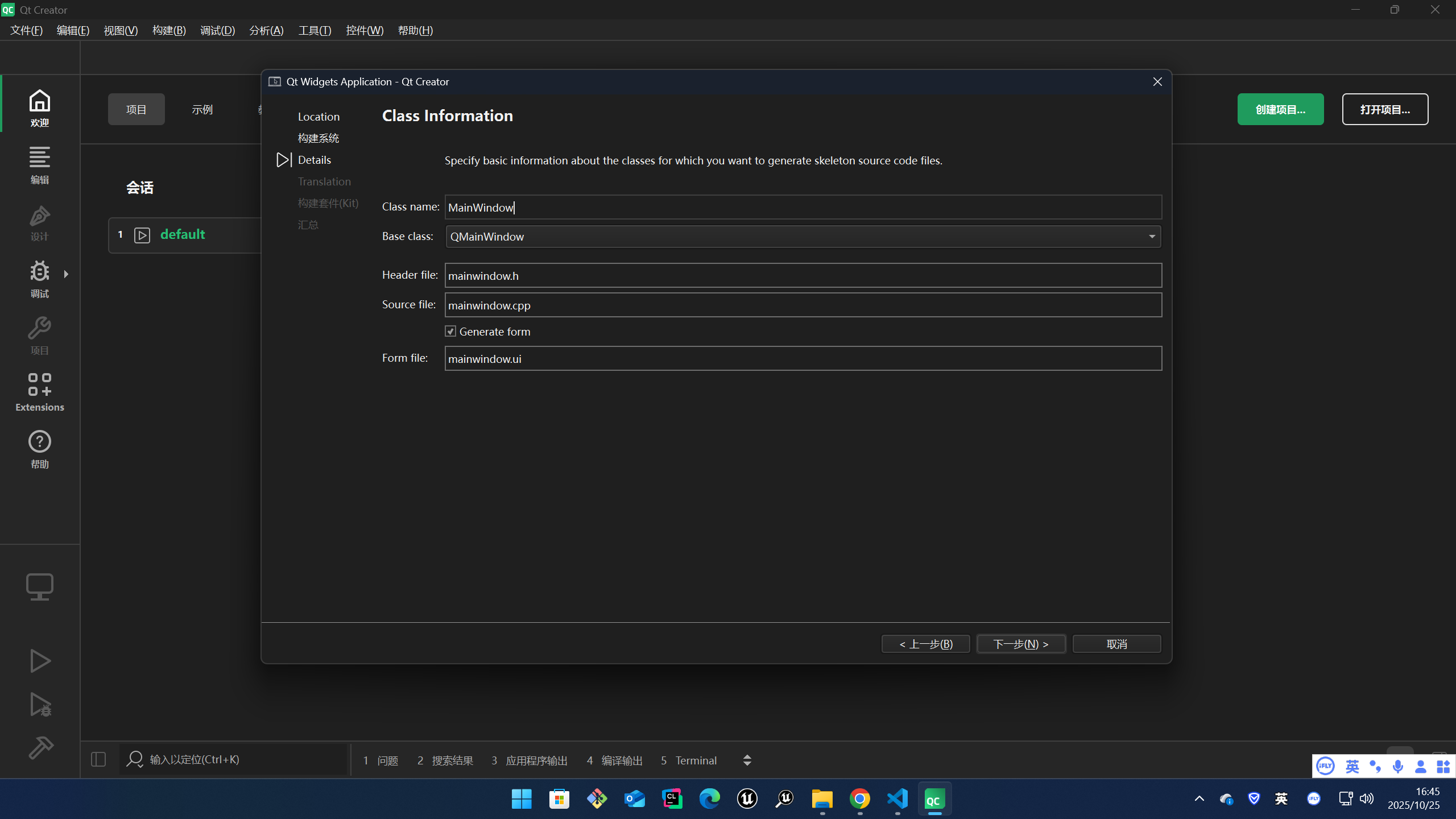Image resolution: width=1456 pixels, height=819 pixels.
Task: Click the 下一步(N) next button
Action: point(1021,644)
